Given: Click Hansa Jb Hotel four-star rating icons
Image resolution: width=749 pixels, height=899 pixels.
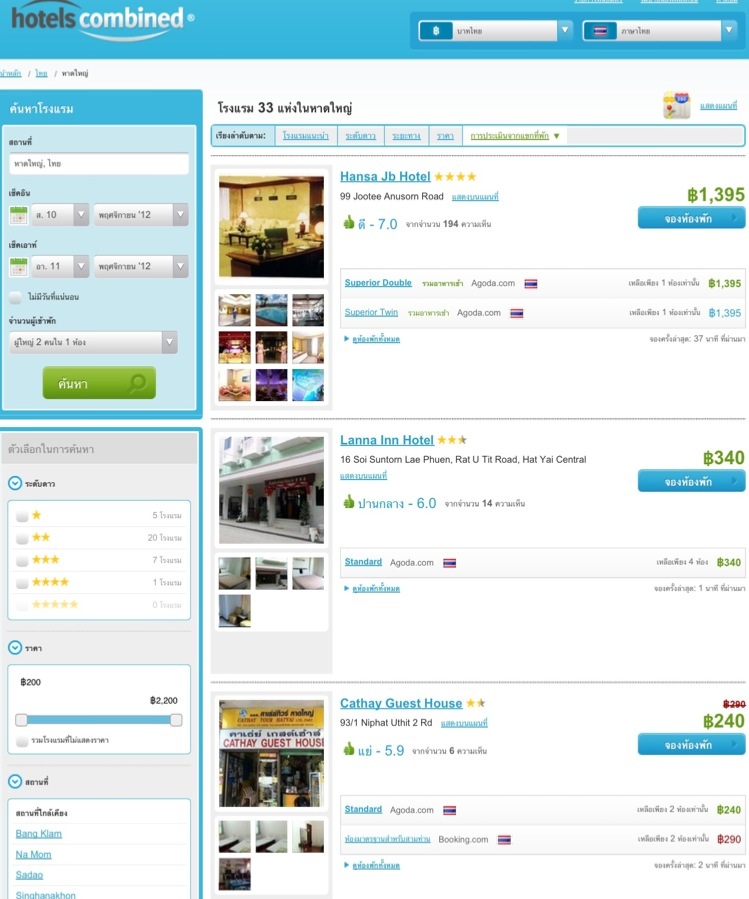Looking at the screenshot, I should click(x=455, y=177).
